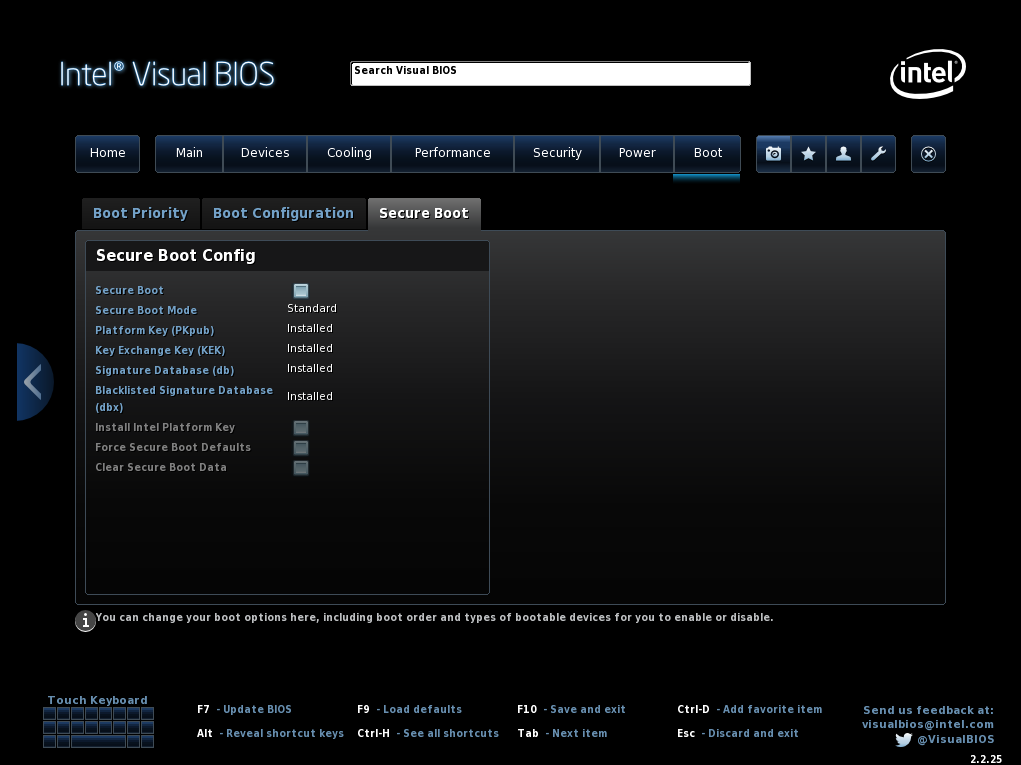Click the Intel Visual BIOS title
This screenshot has height=765, width=1021.
click(167, 74)
